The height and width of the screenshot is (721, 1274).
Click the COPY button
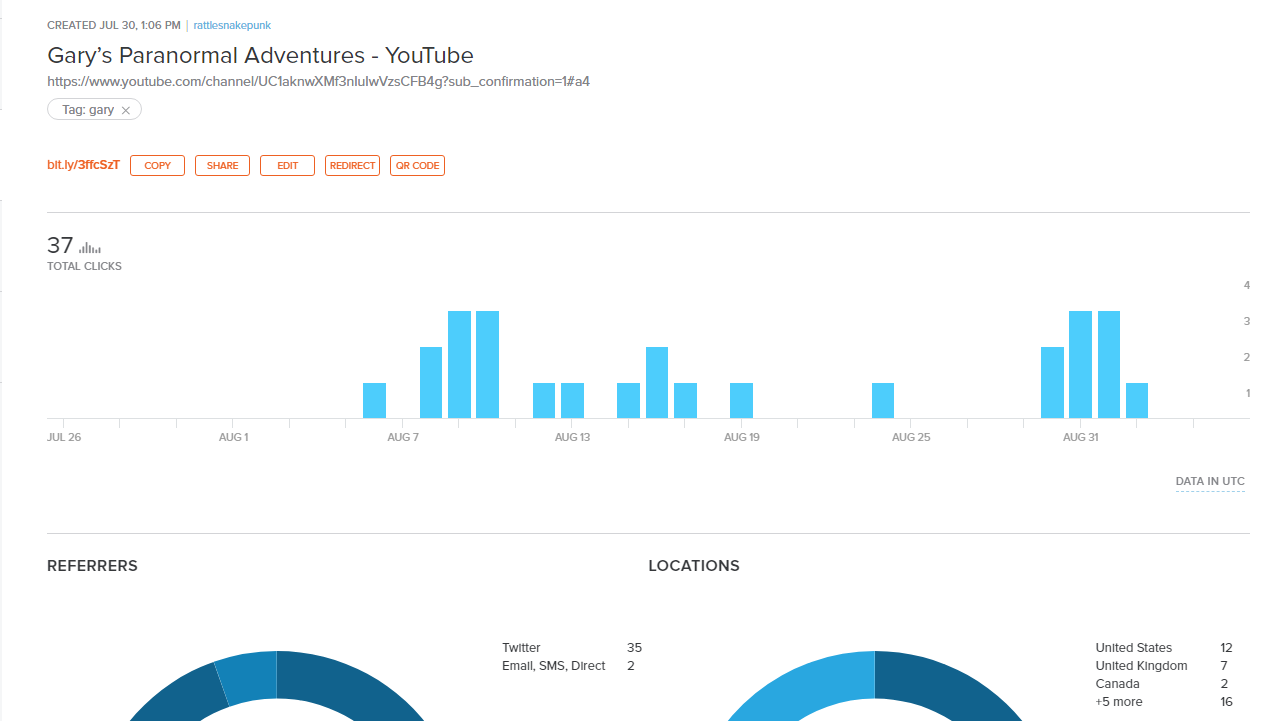point(157,165)
